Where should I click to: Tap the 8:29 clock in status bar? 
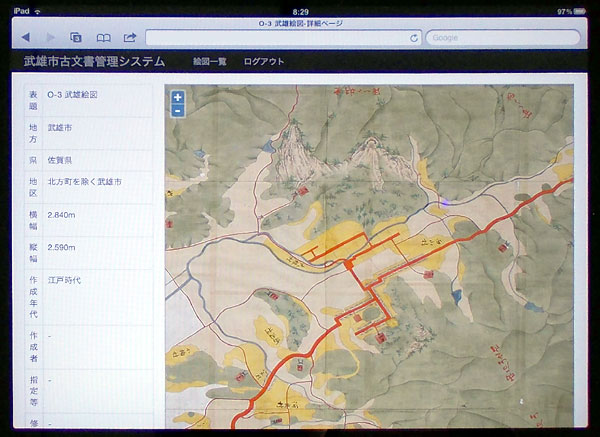(x=300, y=12)
